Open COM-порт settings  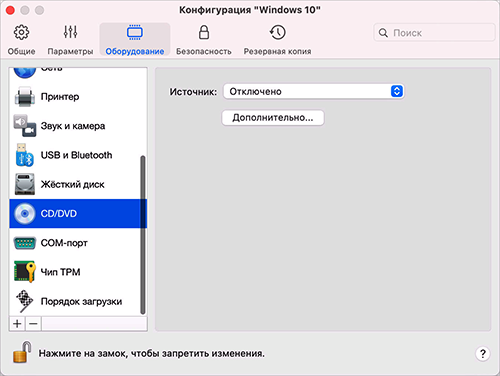click(x=78, y=243)
